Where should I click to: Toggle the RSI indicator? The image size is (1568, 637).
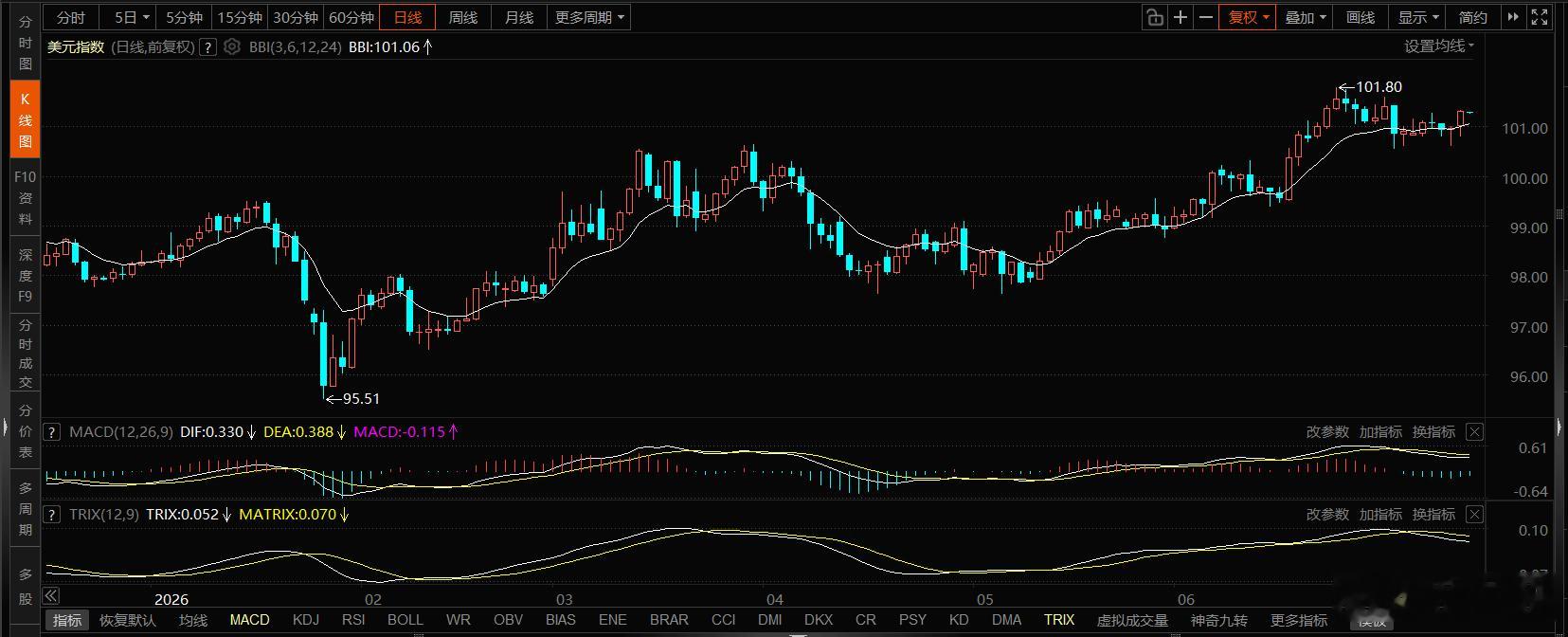(353, 620)
